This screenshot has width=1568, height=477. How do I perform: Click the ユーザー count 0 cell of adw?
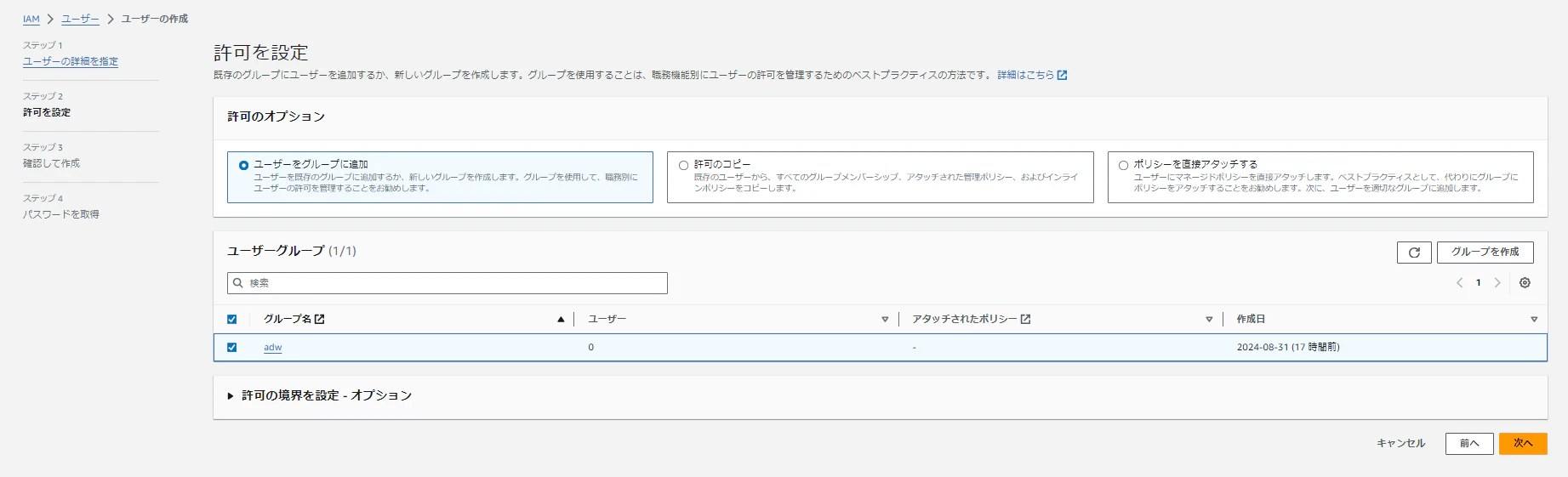590,348
